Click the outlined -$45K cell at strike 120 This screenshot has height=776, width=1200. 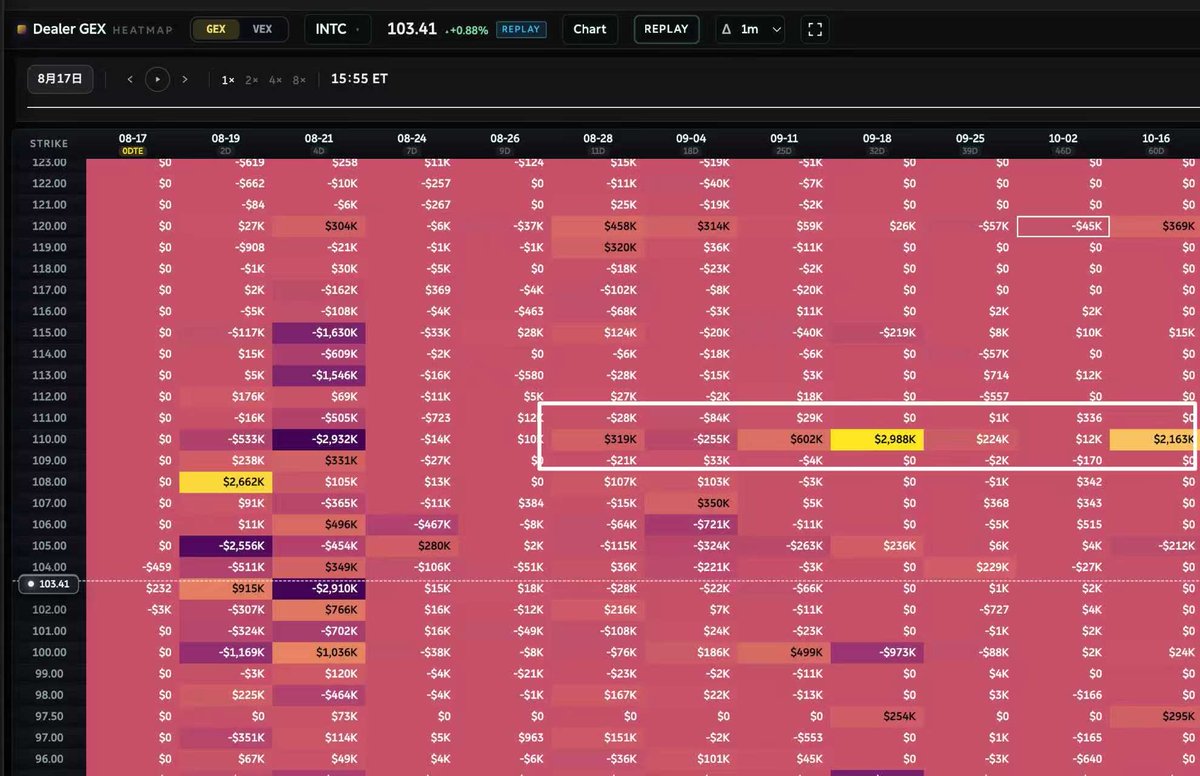1063,226
